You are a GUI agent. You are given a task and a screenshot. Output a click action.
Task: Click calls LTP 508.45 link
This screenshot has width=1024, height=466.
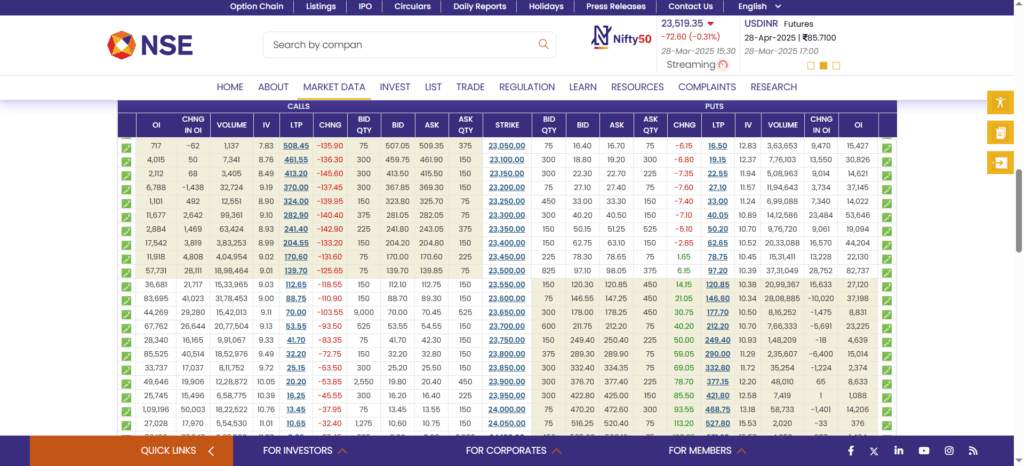point(296,146)
